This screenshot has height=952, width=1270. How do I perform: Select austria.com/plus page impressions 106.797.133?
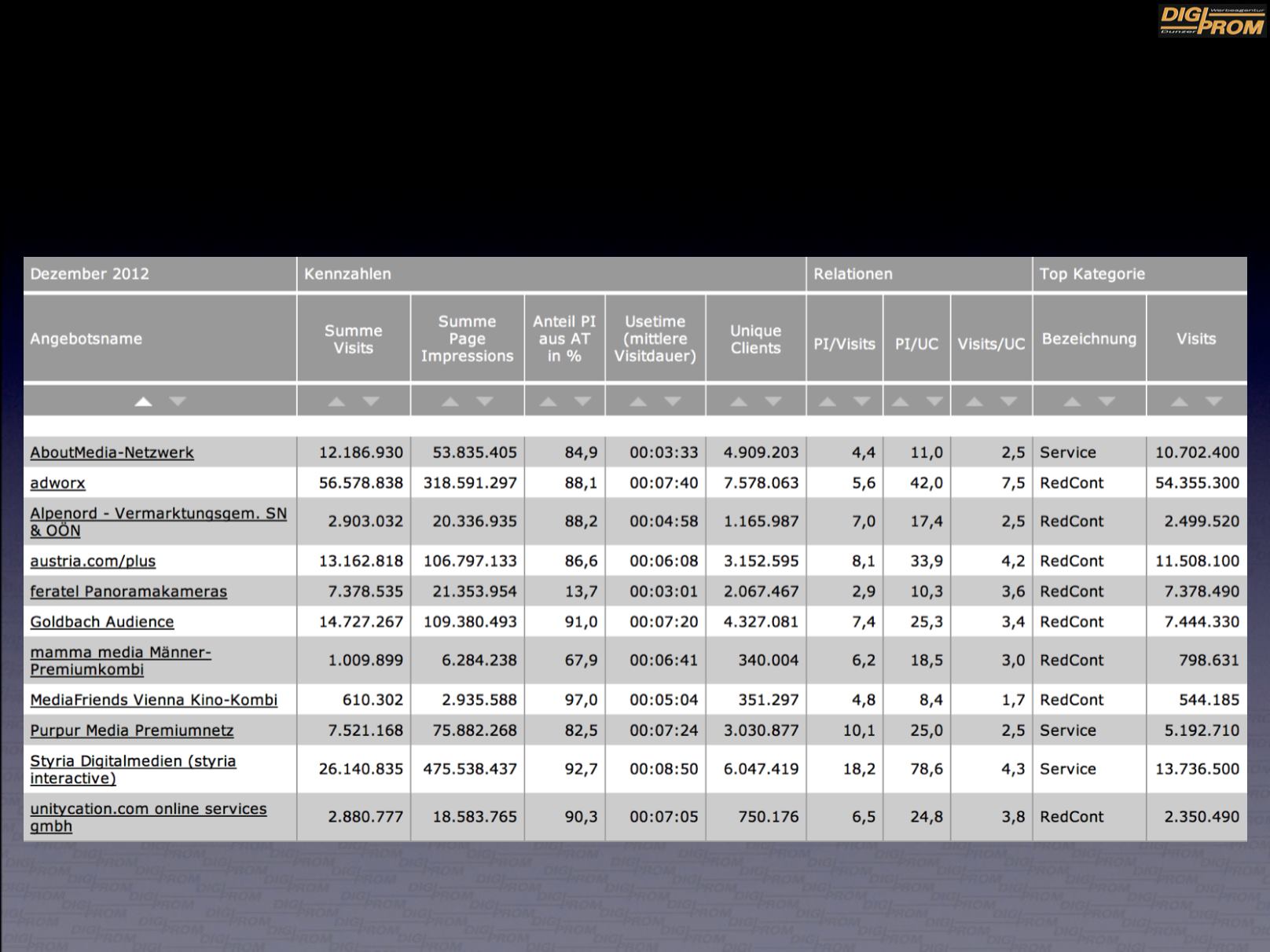pyautogui.click(x=470, y=561)
